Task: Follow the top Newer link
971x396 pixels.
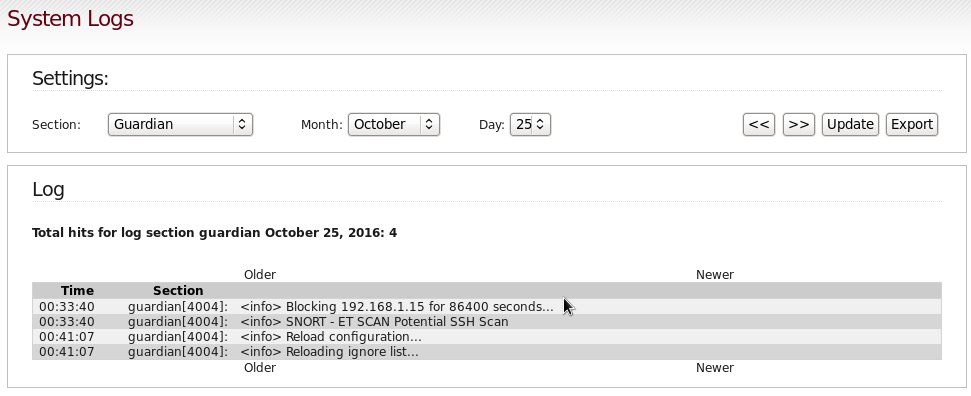Action: coord(715,275)
